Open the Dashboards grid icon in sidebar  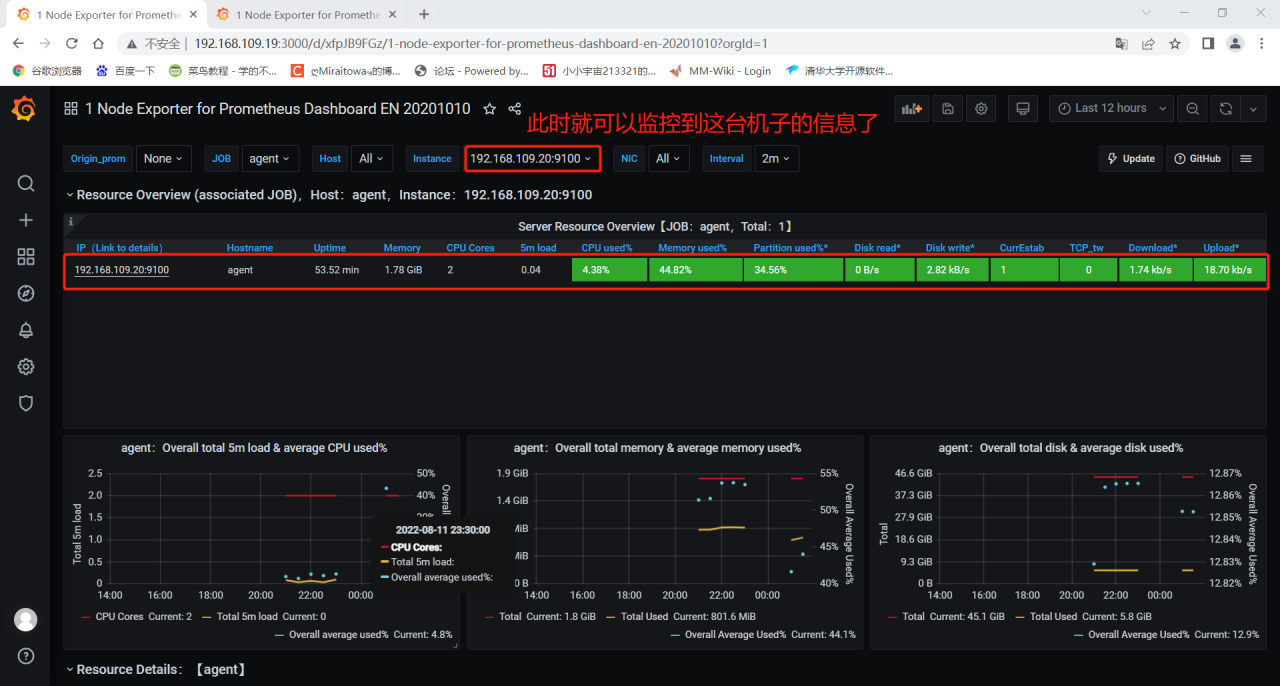tap(26, 257)
